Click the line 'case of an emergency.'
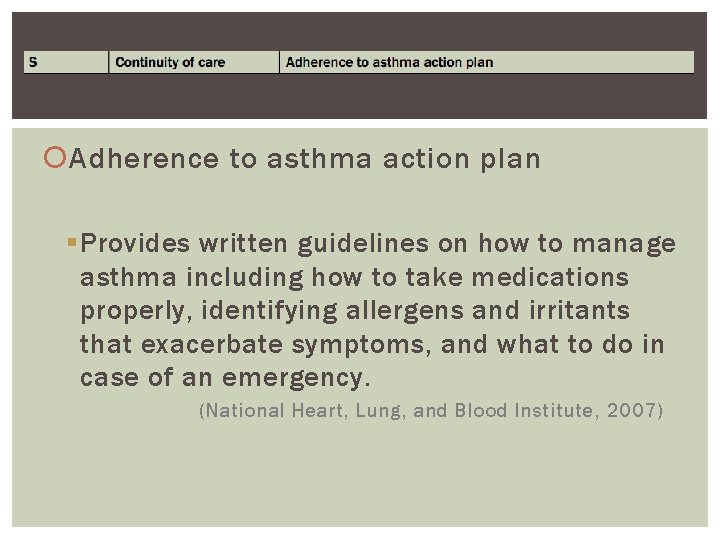 tap(225, 378)
